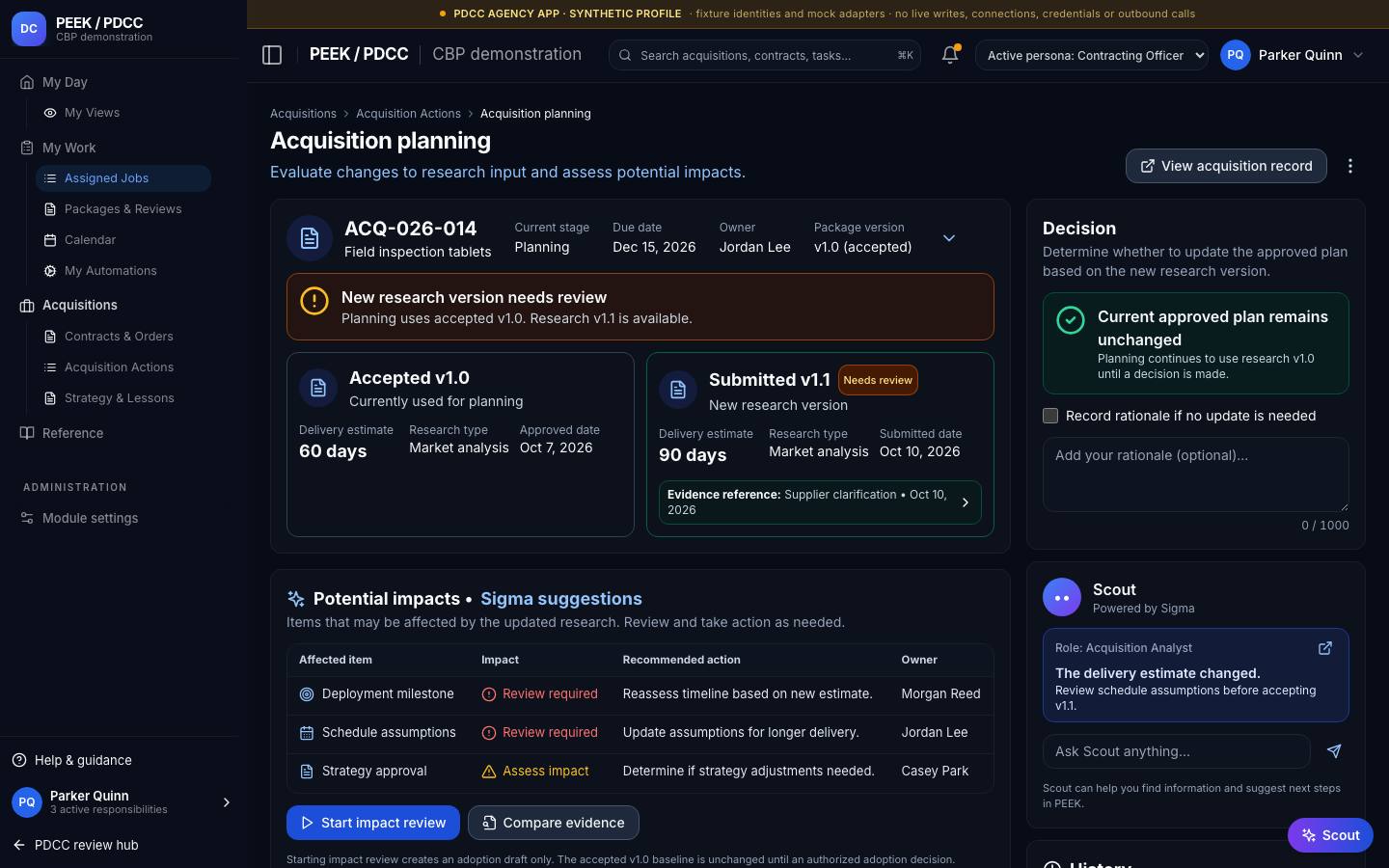Follow the Acquisition Actions breadcrumb link
Viewport: 1389px width, 868px height.
tap(408, 114)
